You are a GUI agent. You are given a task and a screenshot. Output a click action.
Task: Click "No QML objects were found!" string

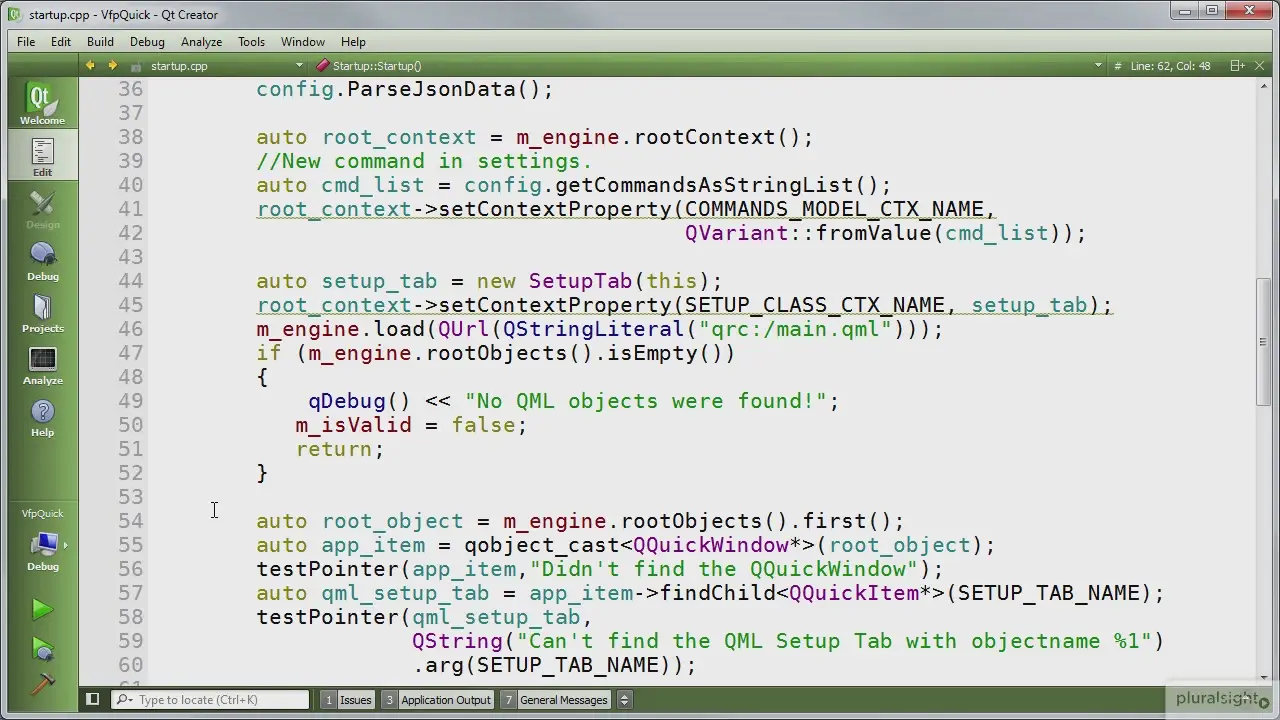646,401
